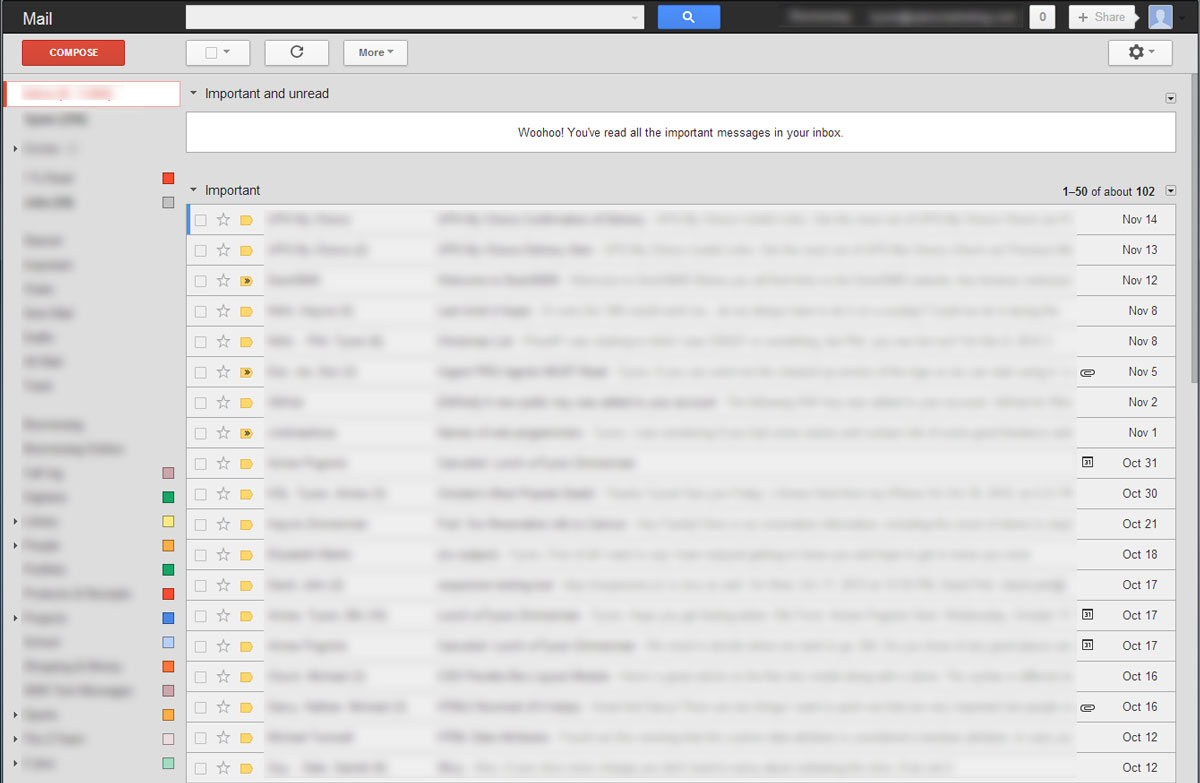
Task: Select the Nov 5 message checkbox
Action: 200,372
